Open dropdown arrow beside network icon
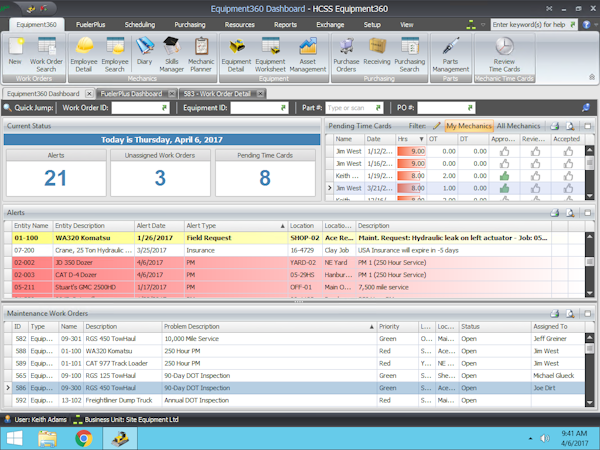This screenshot has height=450, width=600. coord(483,25)
